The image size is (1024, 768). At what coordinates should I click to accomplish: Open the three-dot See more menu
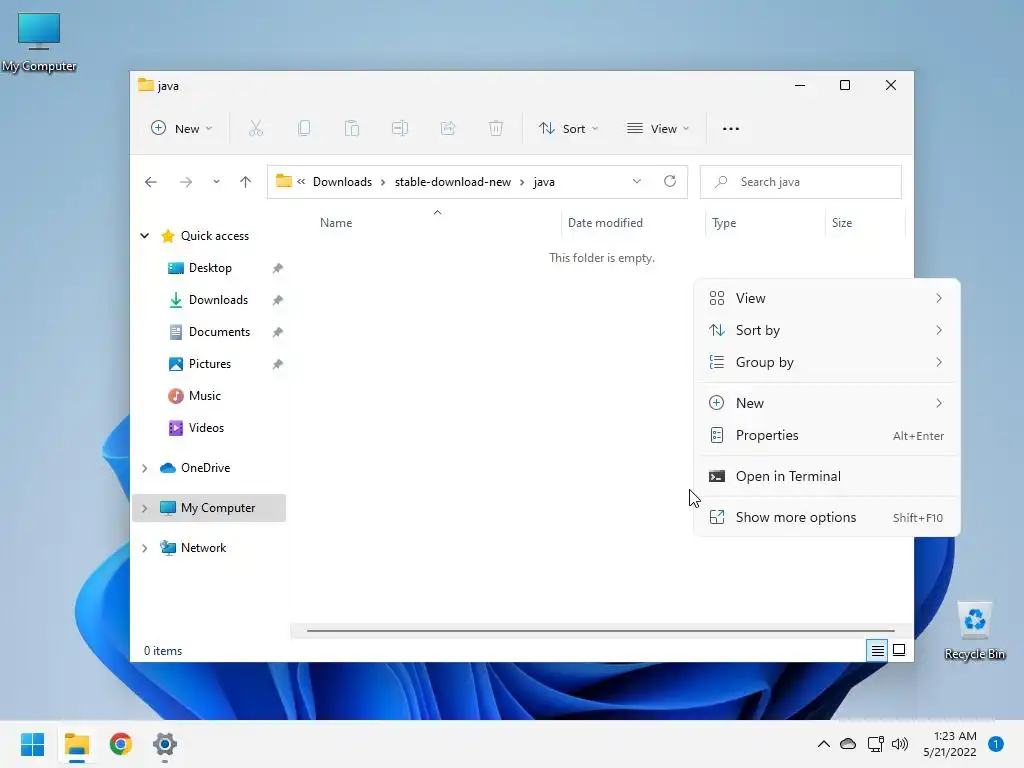coord(731,129)
